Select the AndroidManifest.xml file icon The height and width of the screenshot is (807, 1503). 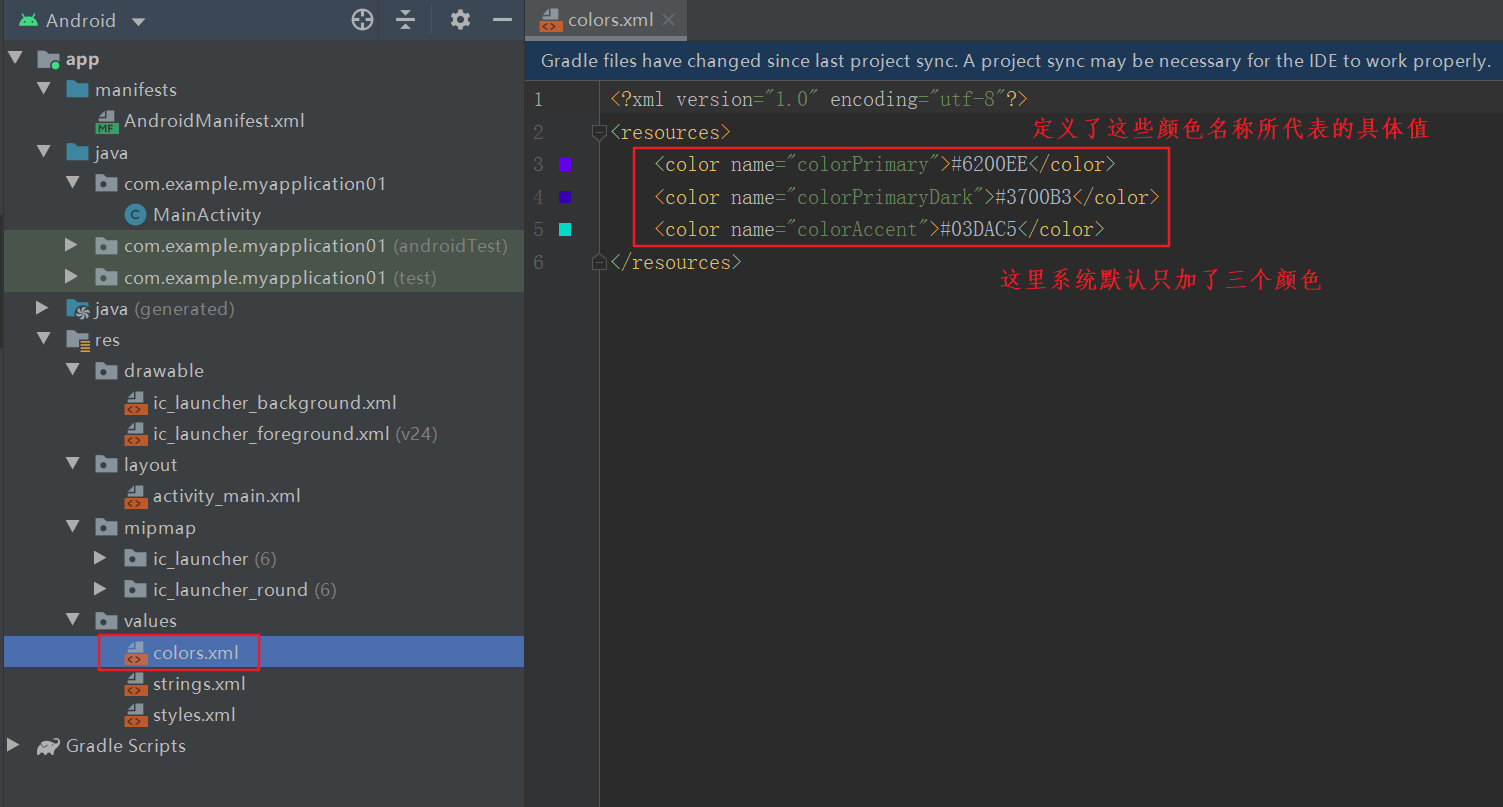pos(107,122)
